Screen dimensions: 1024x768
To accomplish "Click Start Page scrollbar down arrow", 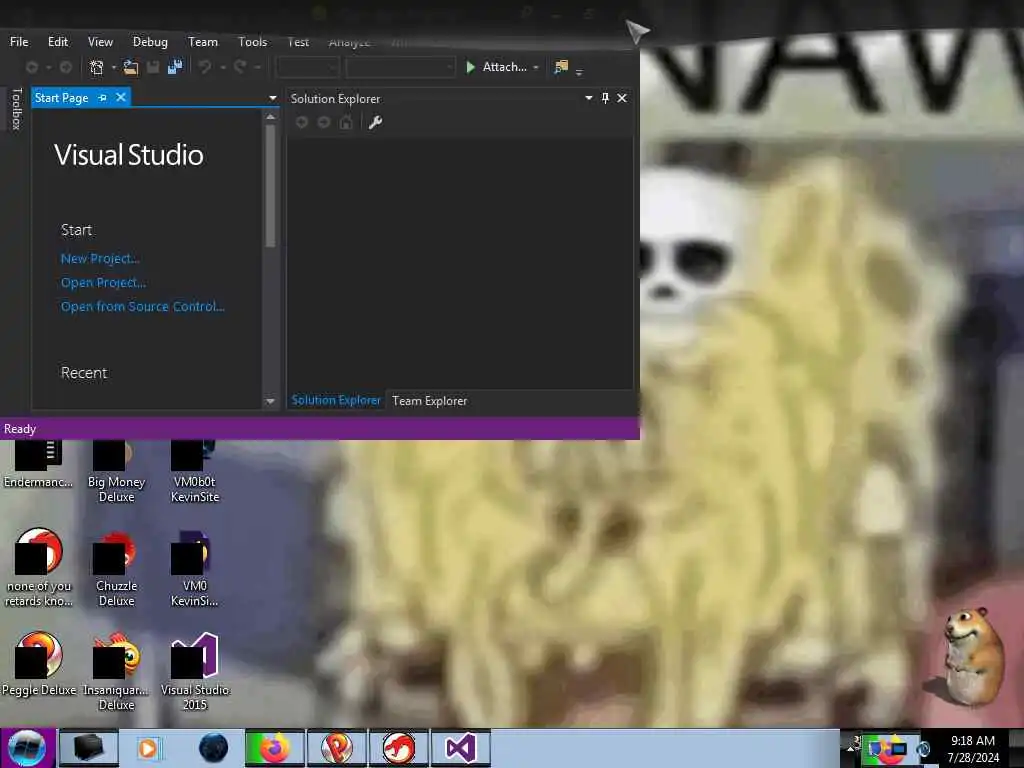I will tap(270, 400).
